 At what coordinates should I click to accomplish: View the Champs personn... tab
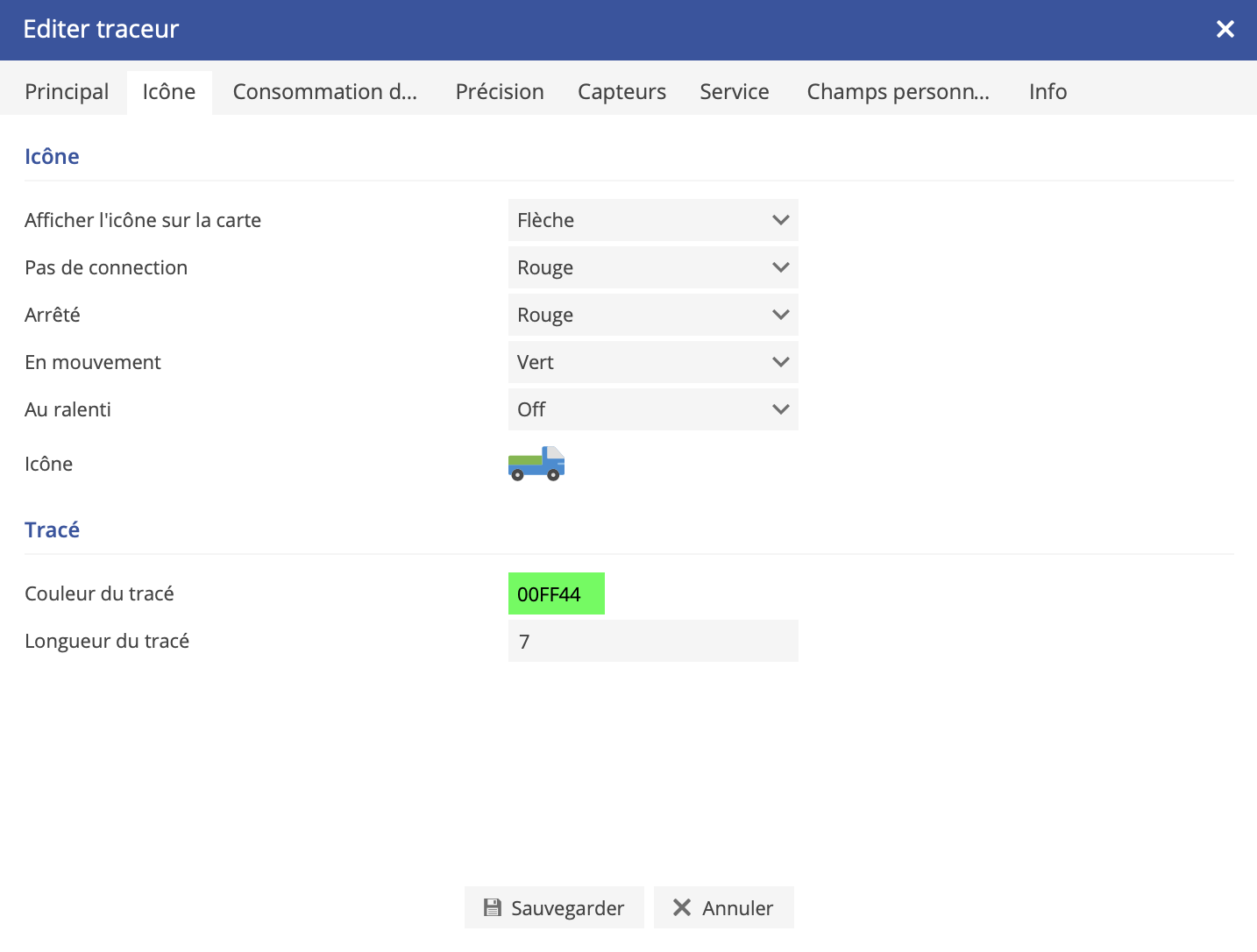tap(898, 92)
